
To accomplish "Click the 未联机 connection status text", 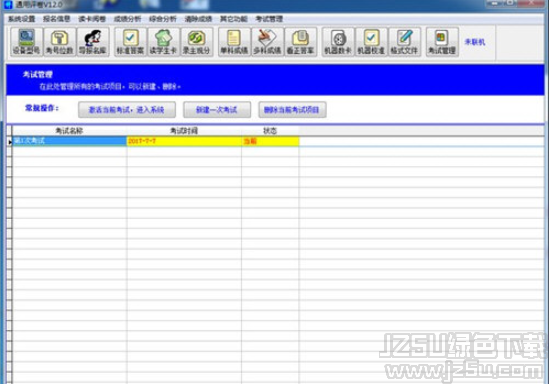I will [475, 42].
